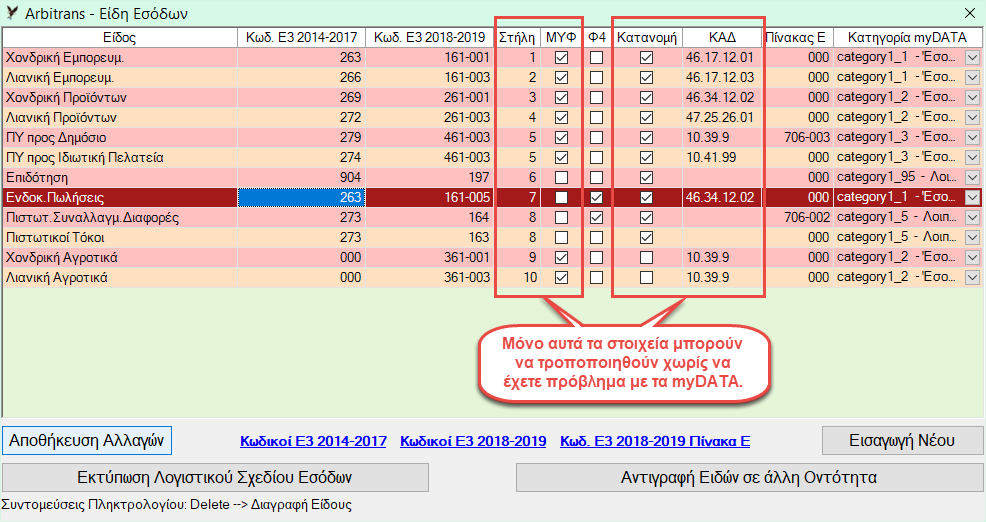Screen dimensions: 986x522
Task: Open myDATA category dropdown for Χονδρική Εμπορευμ.
Action: [x=973, y=58]
